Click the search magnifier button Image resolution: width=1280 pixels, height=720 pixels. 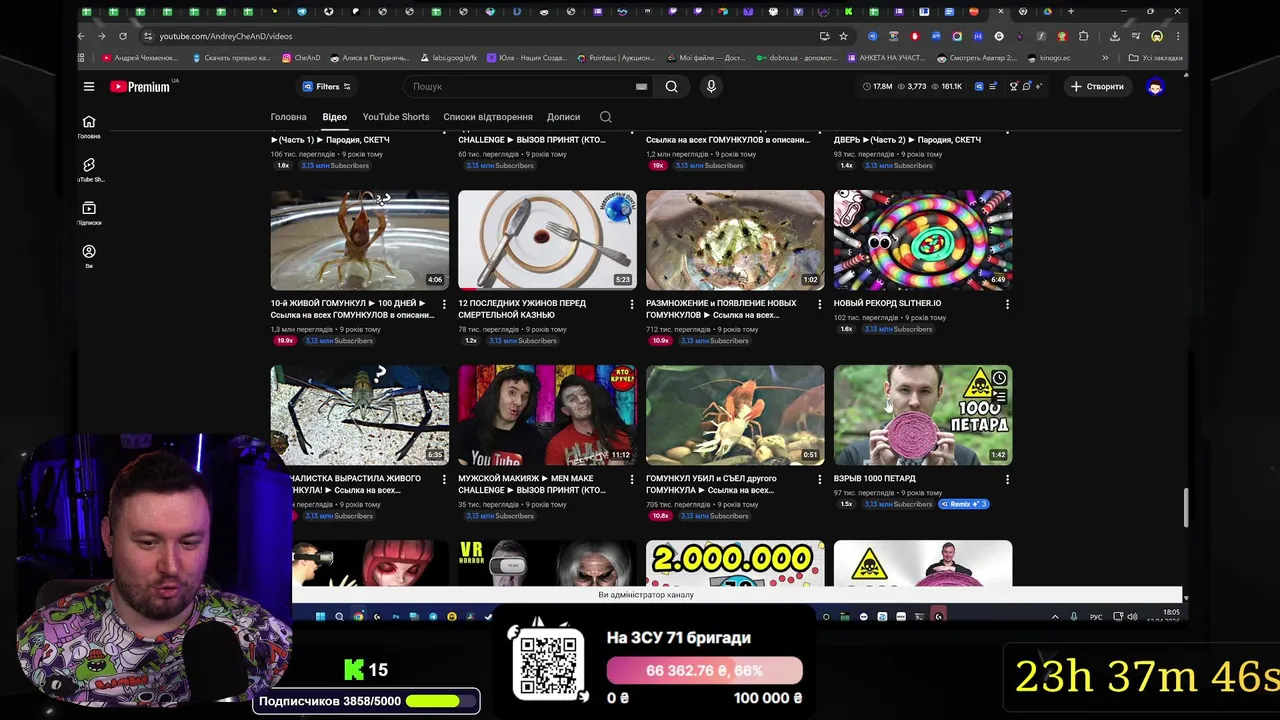click(x=672, y=87)
